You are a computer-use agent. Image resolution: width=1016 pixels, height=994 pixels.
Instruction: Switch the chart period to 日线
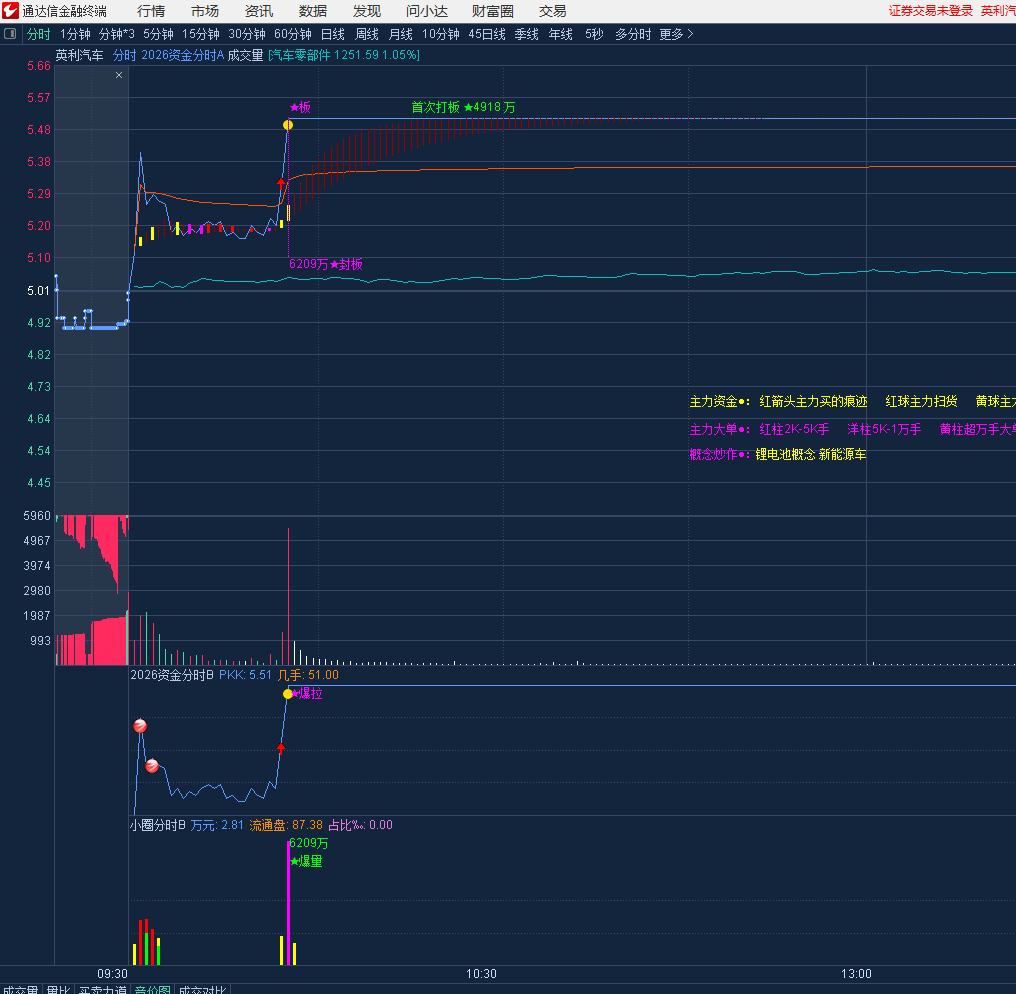click(x=332, y=34)
